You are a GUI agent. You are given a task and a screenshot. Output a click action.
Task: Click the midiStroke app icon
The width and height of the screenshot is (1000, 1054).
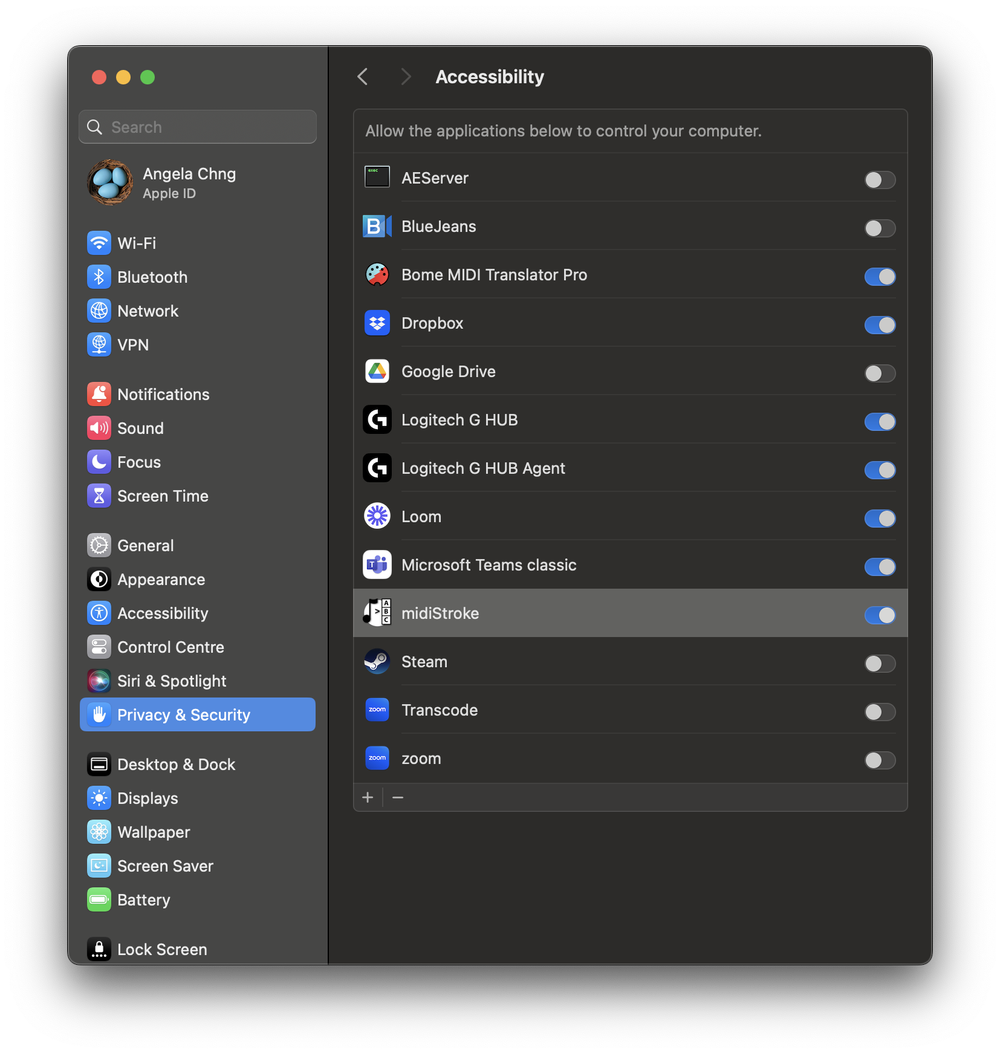[x=377, y=612]
